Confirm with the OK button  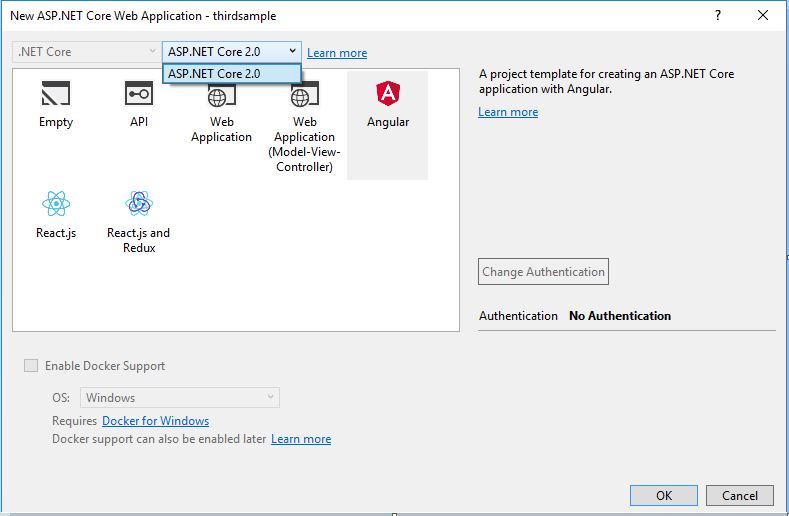pos(664,495)
